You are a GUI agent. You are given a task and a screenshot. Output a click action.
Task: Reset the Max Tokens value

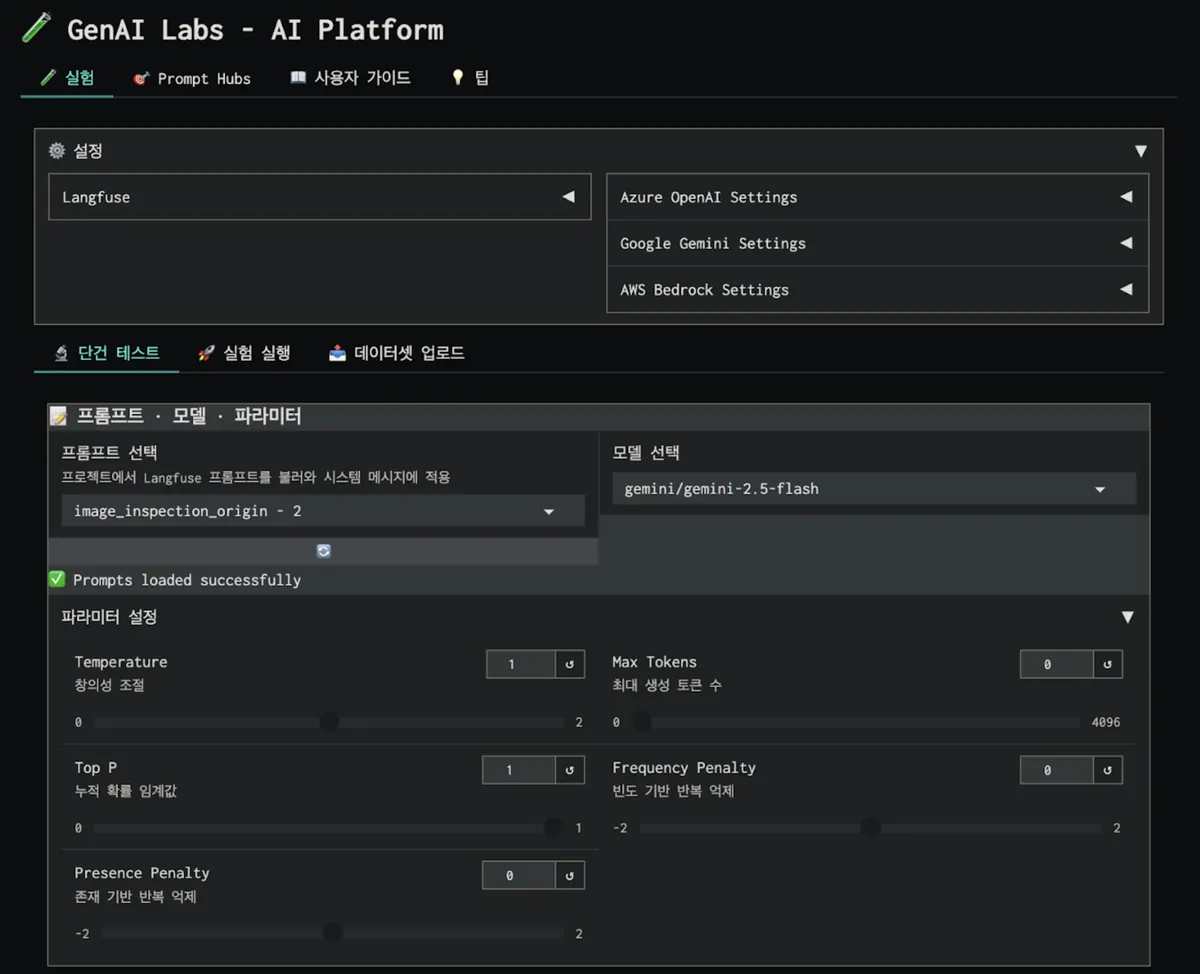[x=1107, y=664]
